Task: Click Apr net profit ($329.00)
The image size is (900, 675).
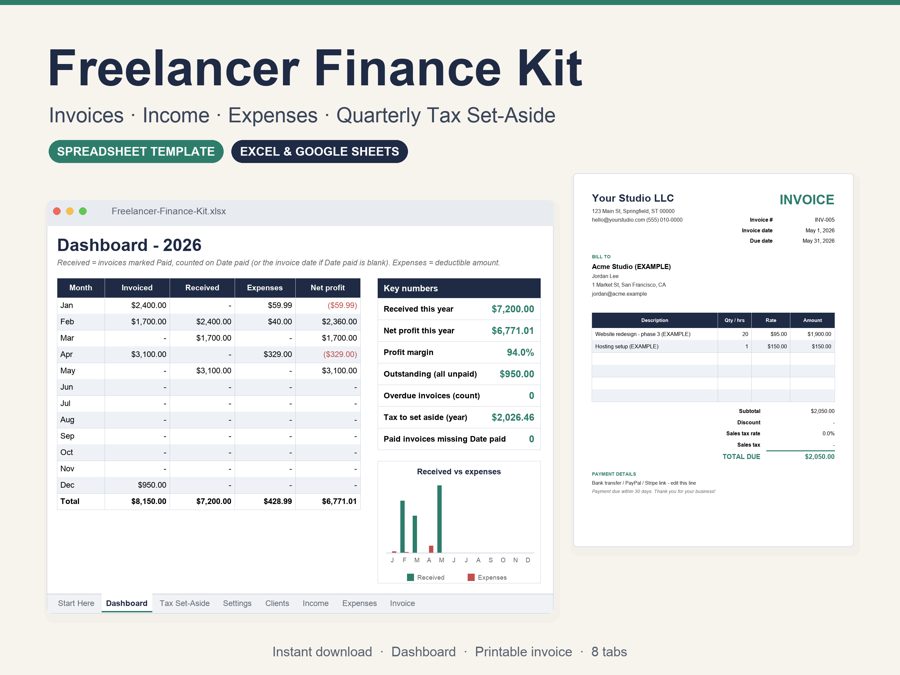Action: (340, 354)
